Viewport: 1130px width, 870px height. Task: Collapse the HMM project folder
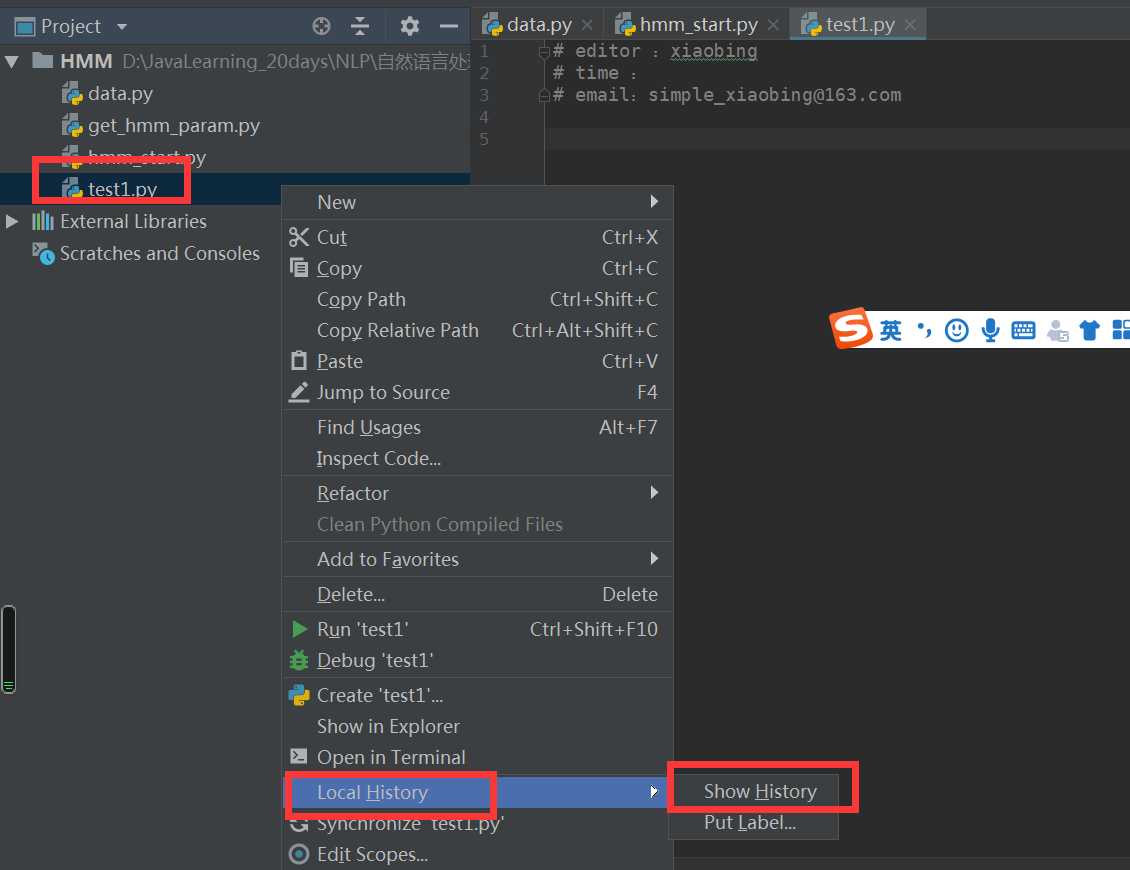coord(12,61)
